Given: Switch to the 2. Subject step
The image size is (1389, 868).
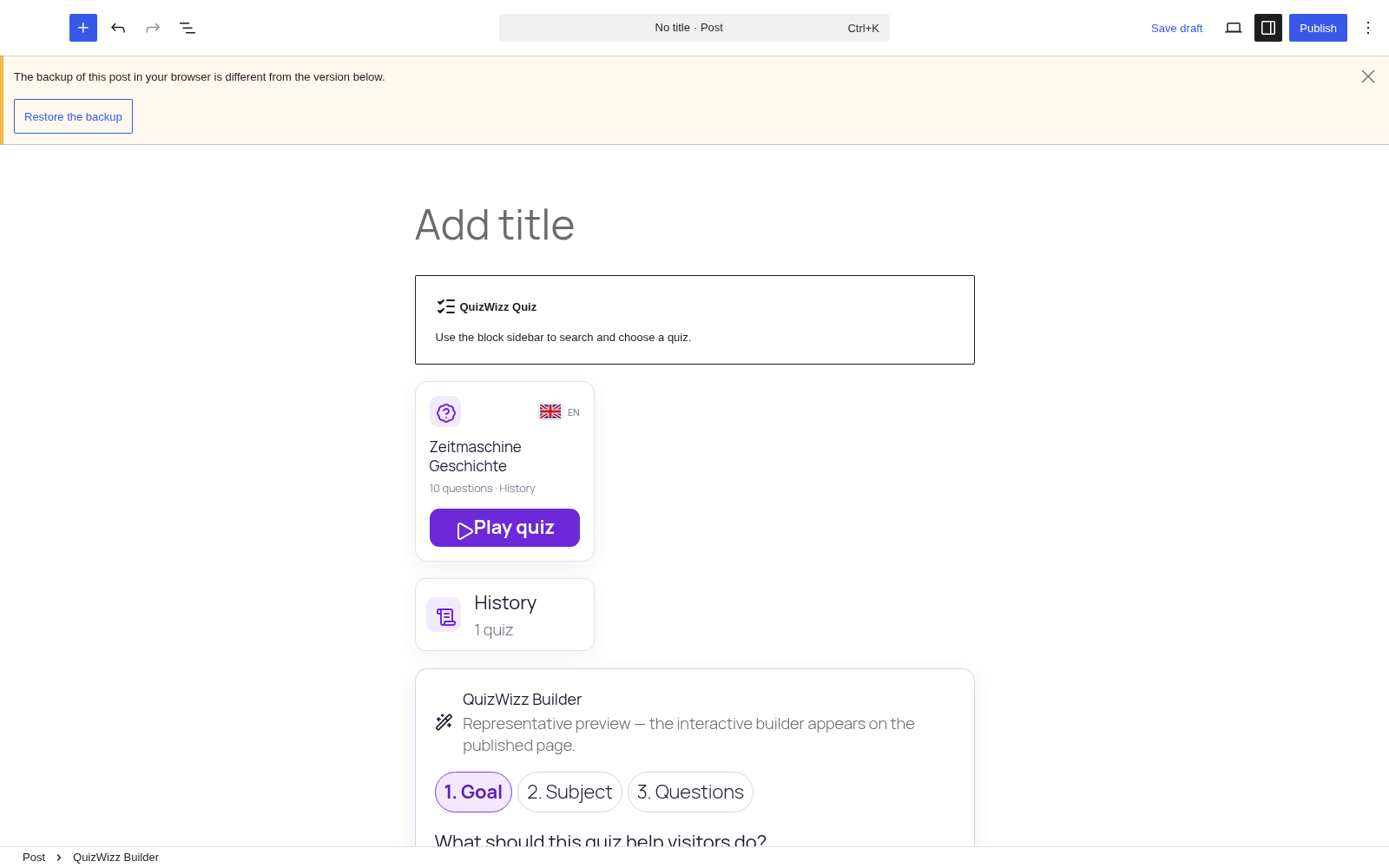Looking at the screenshot, I should [x=569, y=792].
